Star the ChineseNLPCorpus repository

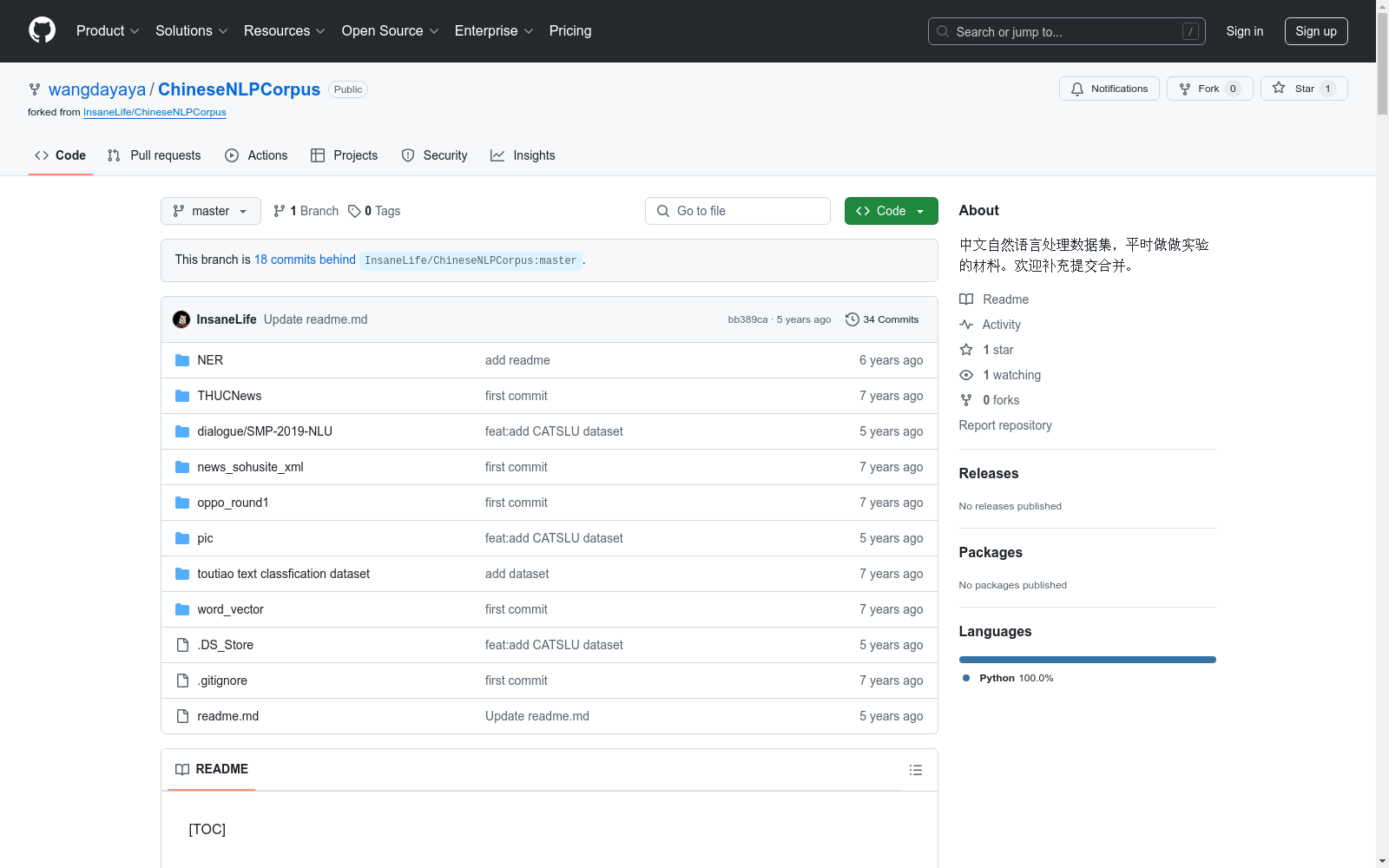pyautogui.click(x=1304, y=89)
